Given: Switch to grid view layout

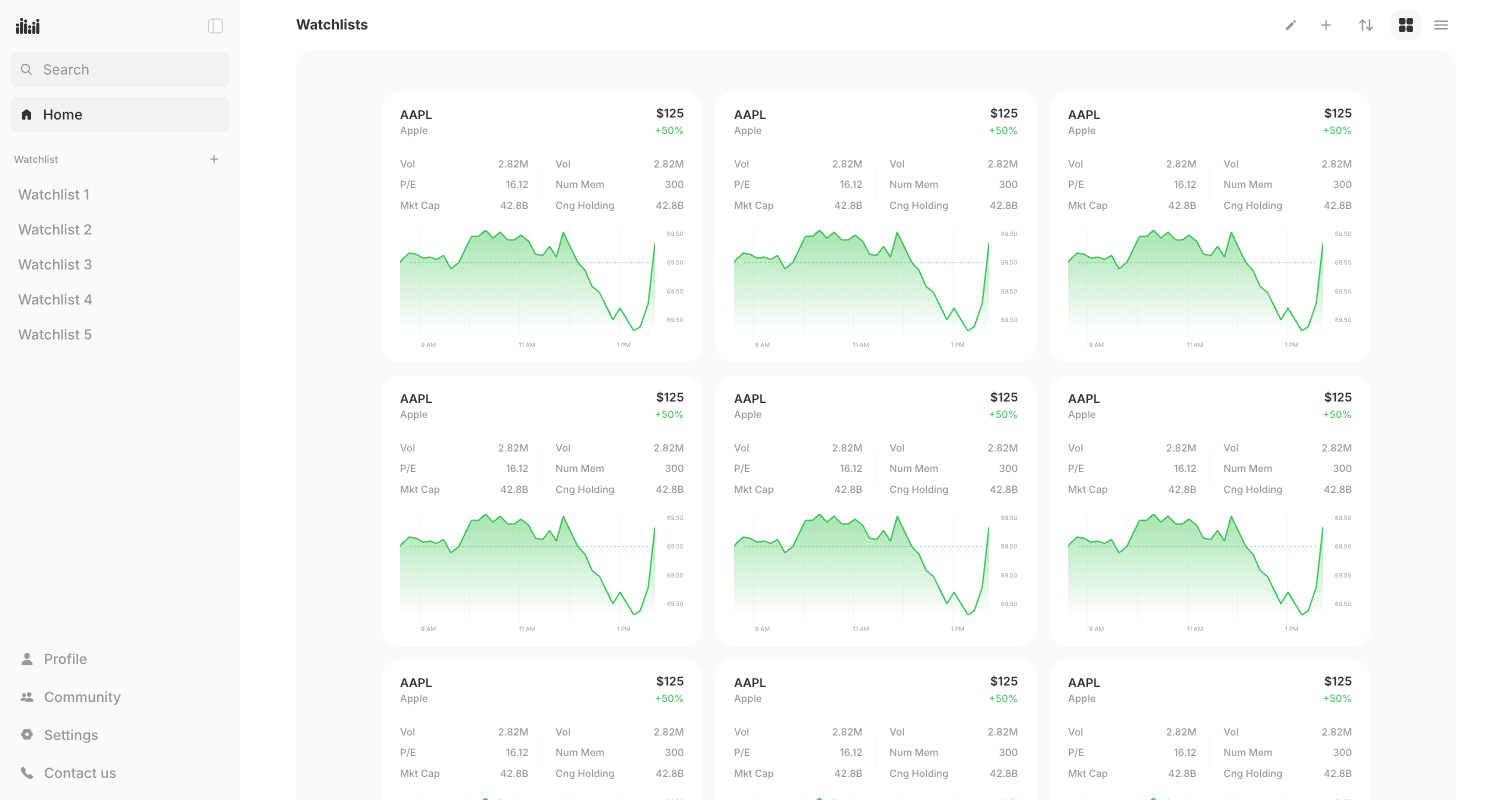Looking at the screenshot, I should pos(1406,25).
